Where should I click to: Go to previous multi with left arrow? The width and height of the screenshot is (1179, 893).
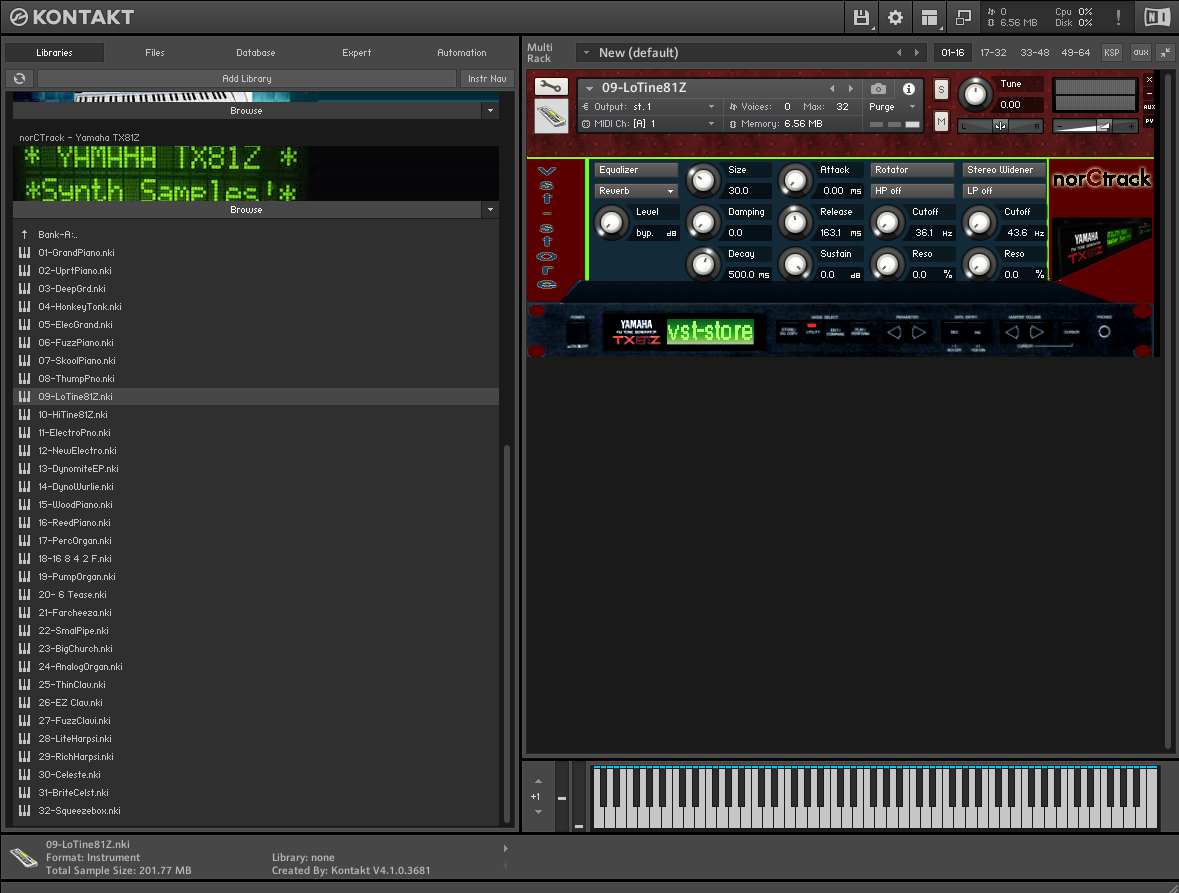(899, 53)
